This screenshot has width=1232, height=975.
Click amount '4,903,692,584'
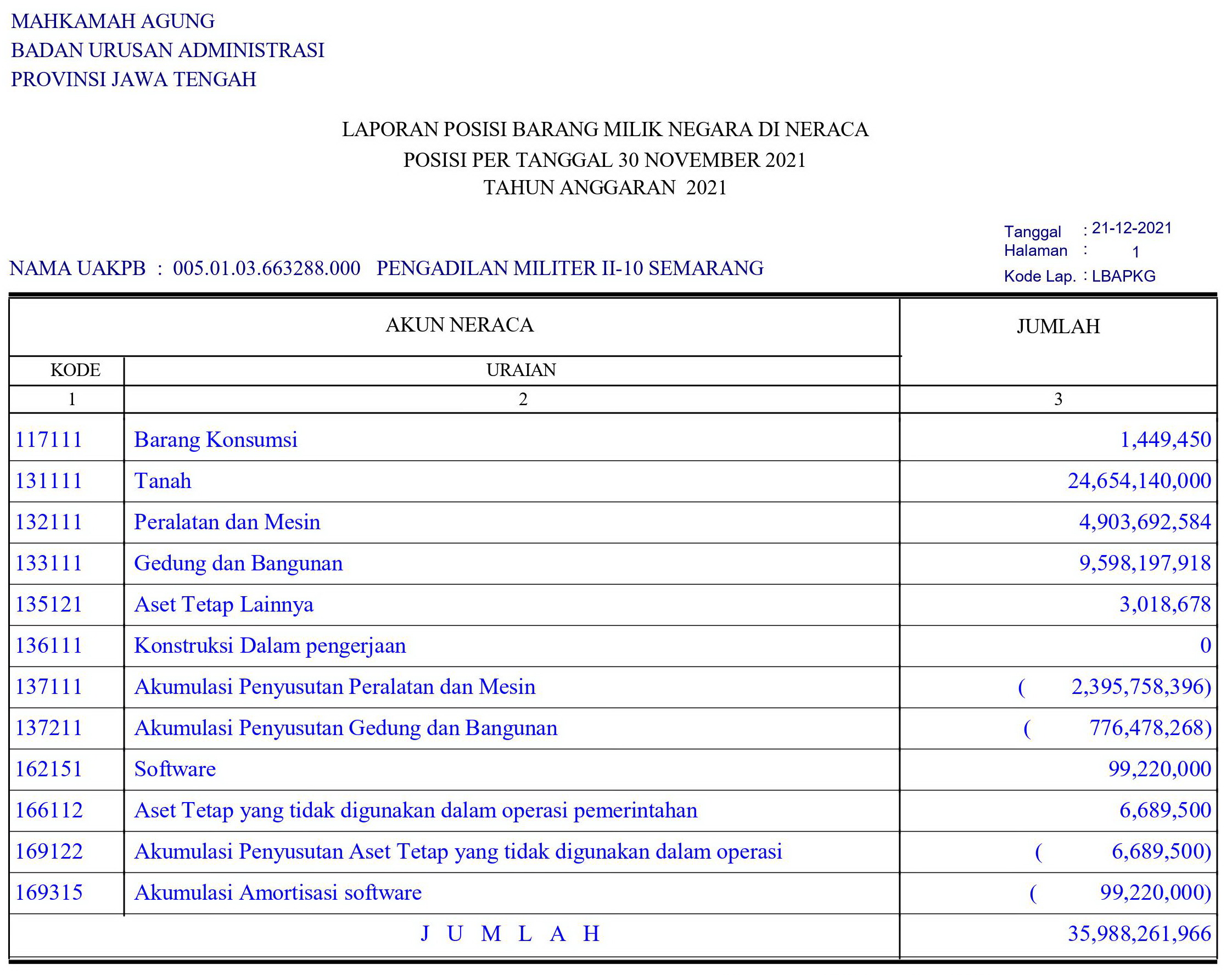(x=1145, y=522)
